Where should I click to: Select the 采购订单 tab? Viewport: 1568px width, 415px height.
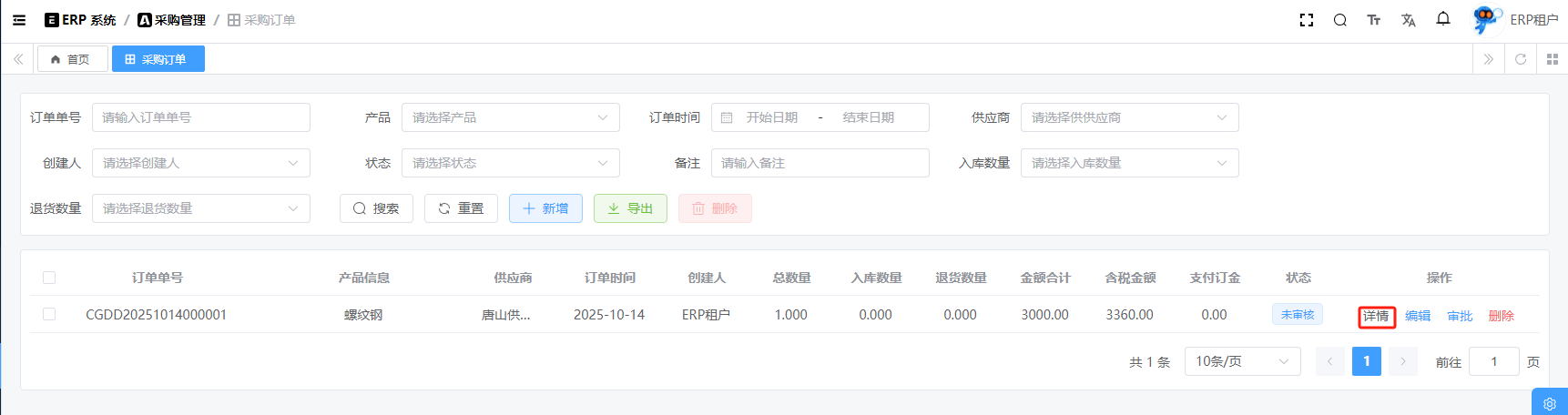pos(158,59)
